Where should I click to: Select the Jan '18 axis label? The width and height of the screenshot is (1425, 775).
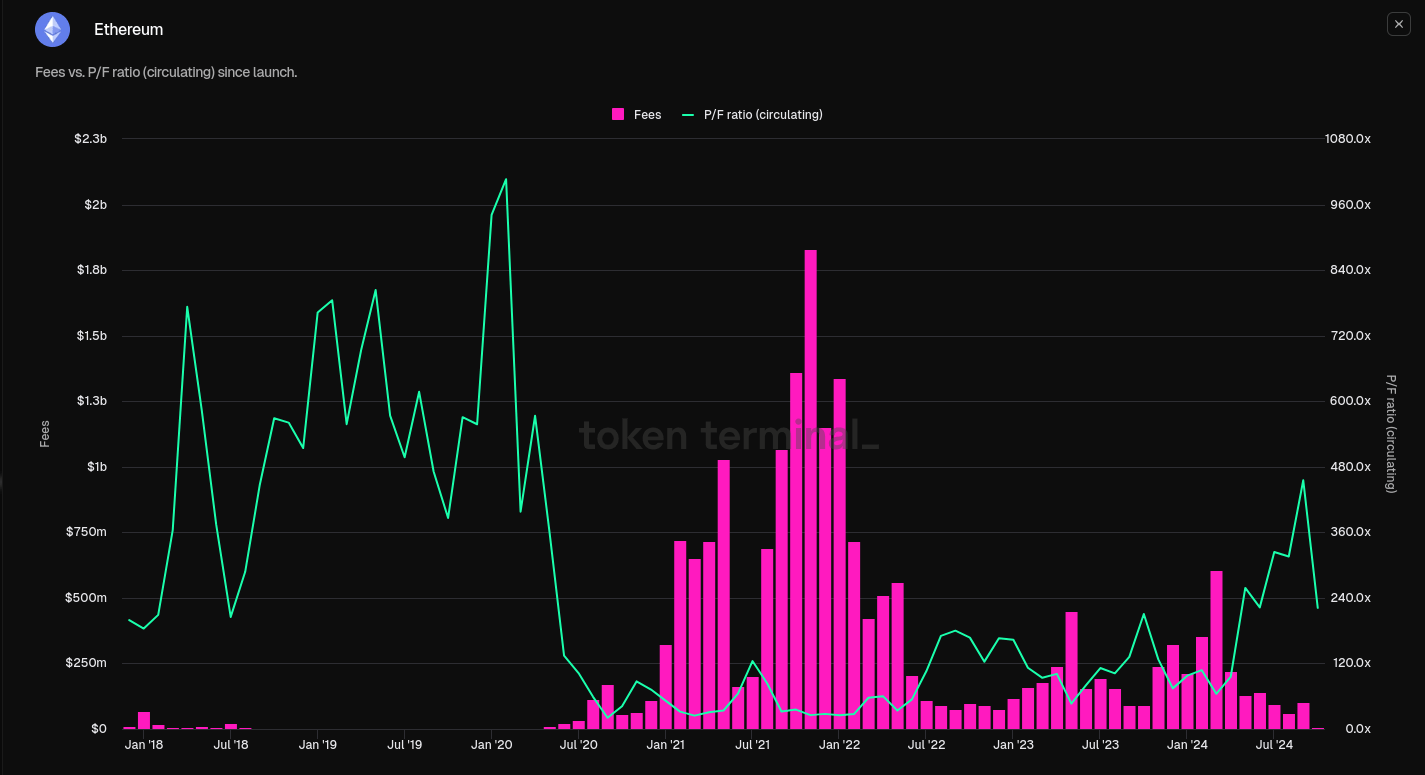[146, 744]
